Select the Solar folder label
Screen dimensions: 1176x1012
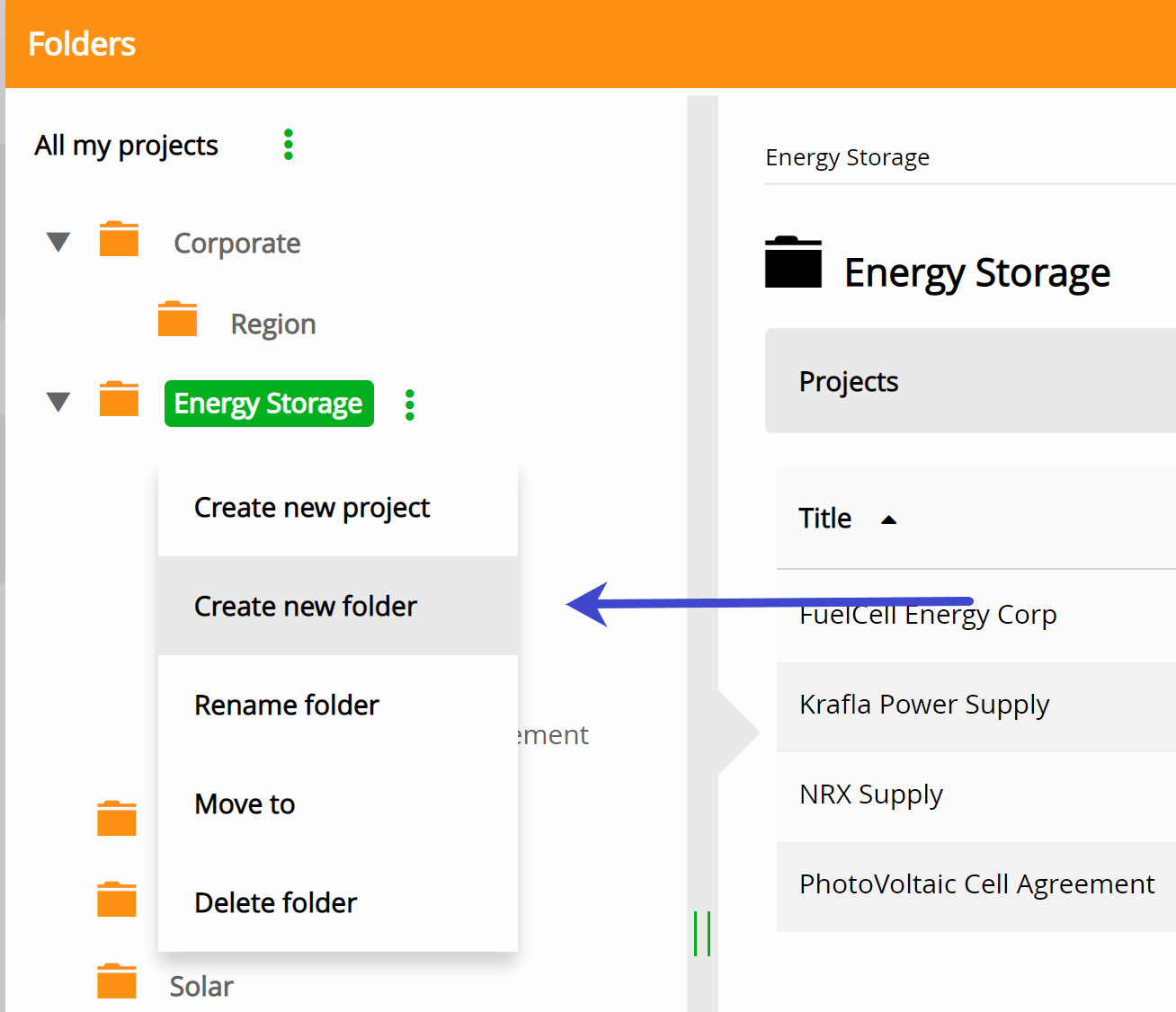(x=201, y=987)
